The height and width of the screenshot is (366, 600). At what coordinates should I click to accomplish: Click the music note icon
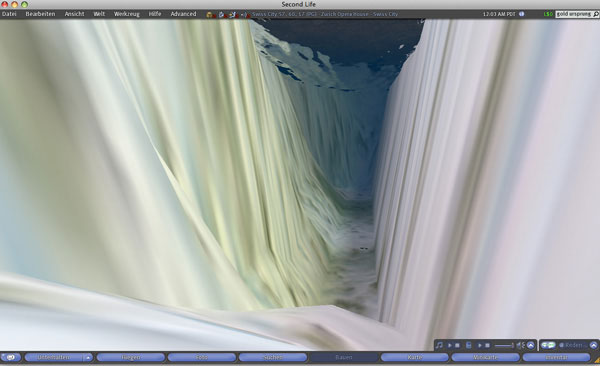point(439,345)
